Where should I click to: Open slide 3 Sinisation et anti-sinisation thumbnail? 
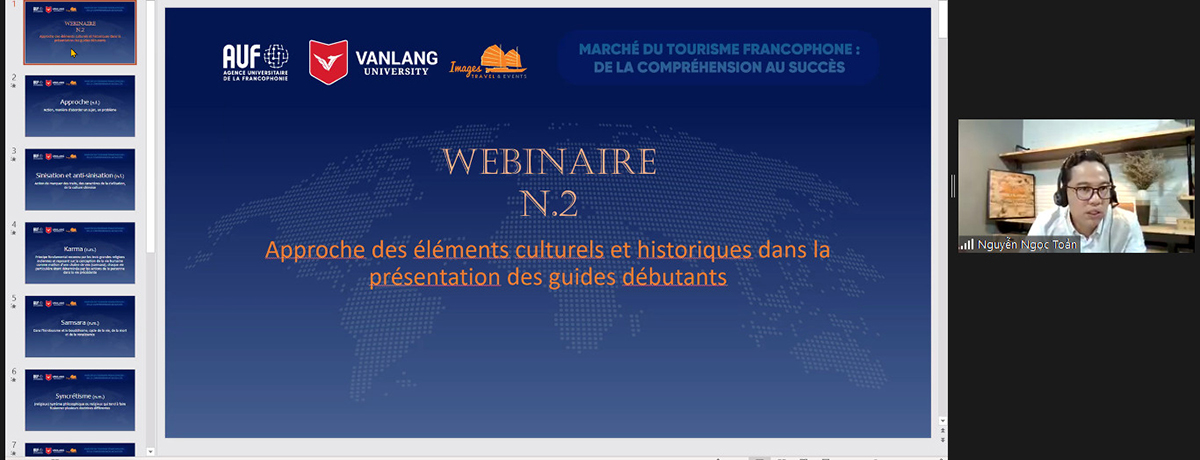tap(80, 179)
